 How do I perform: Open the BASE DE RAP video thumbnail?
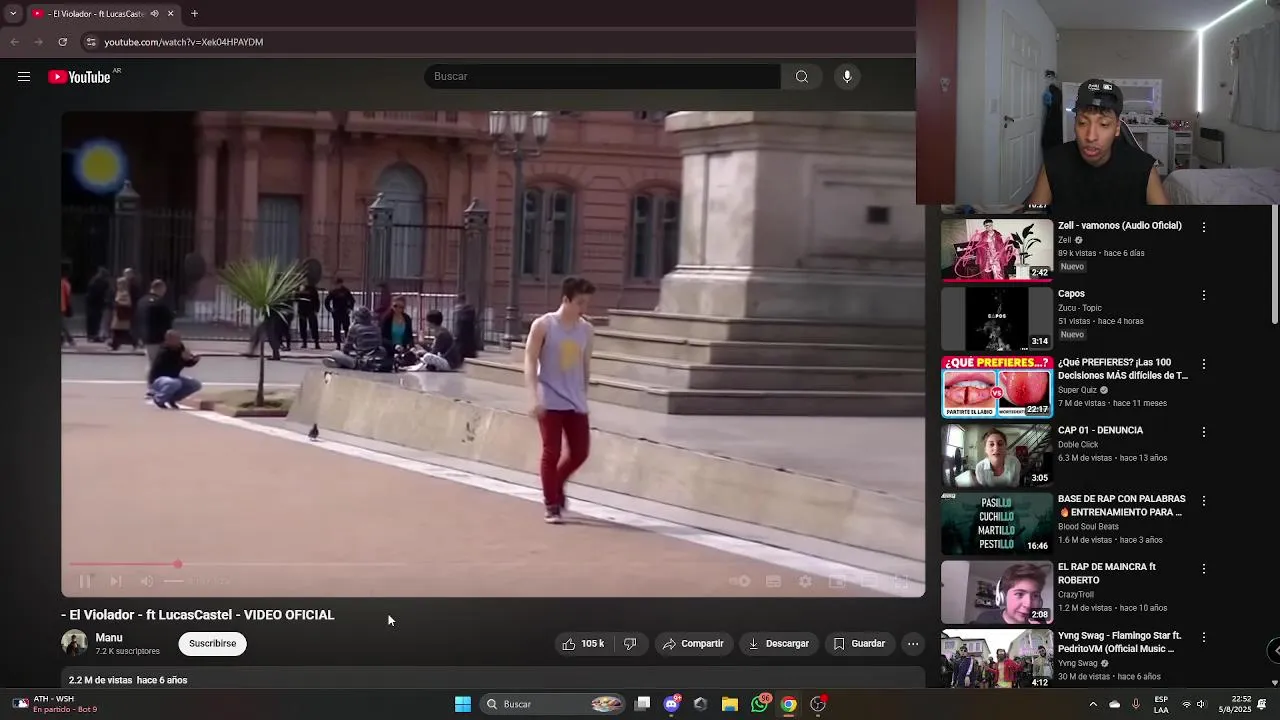coord(997,523)
